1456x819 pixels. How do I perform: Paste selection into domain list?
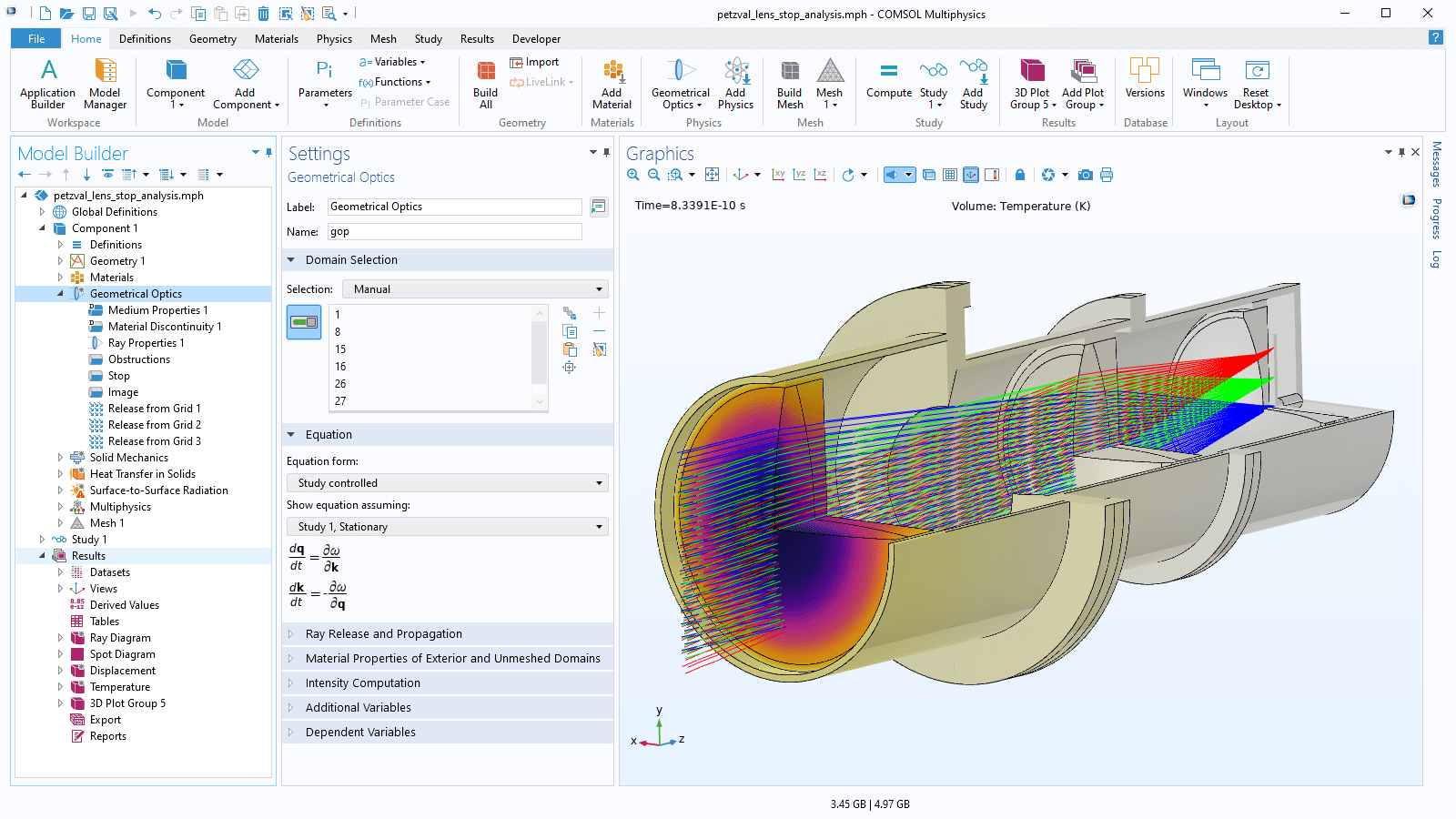570,349
